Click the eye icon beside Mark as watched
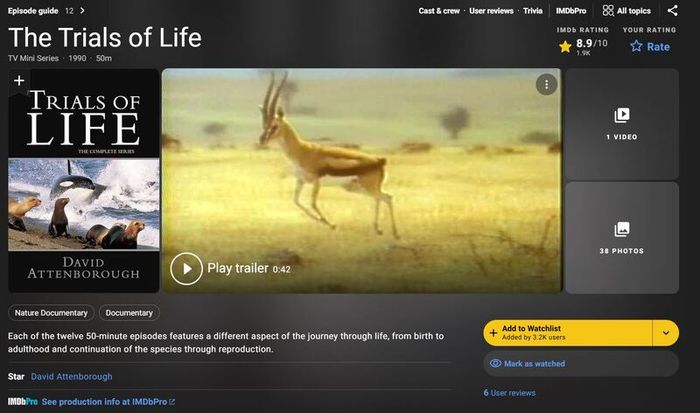 [496, 363]
